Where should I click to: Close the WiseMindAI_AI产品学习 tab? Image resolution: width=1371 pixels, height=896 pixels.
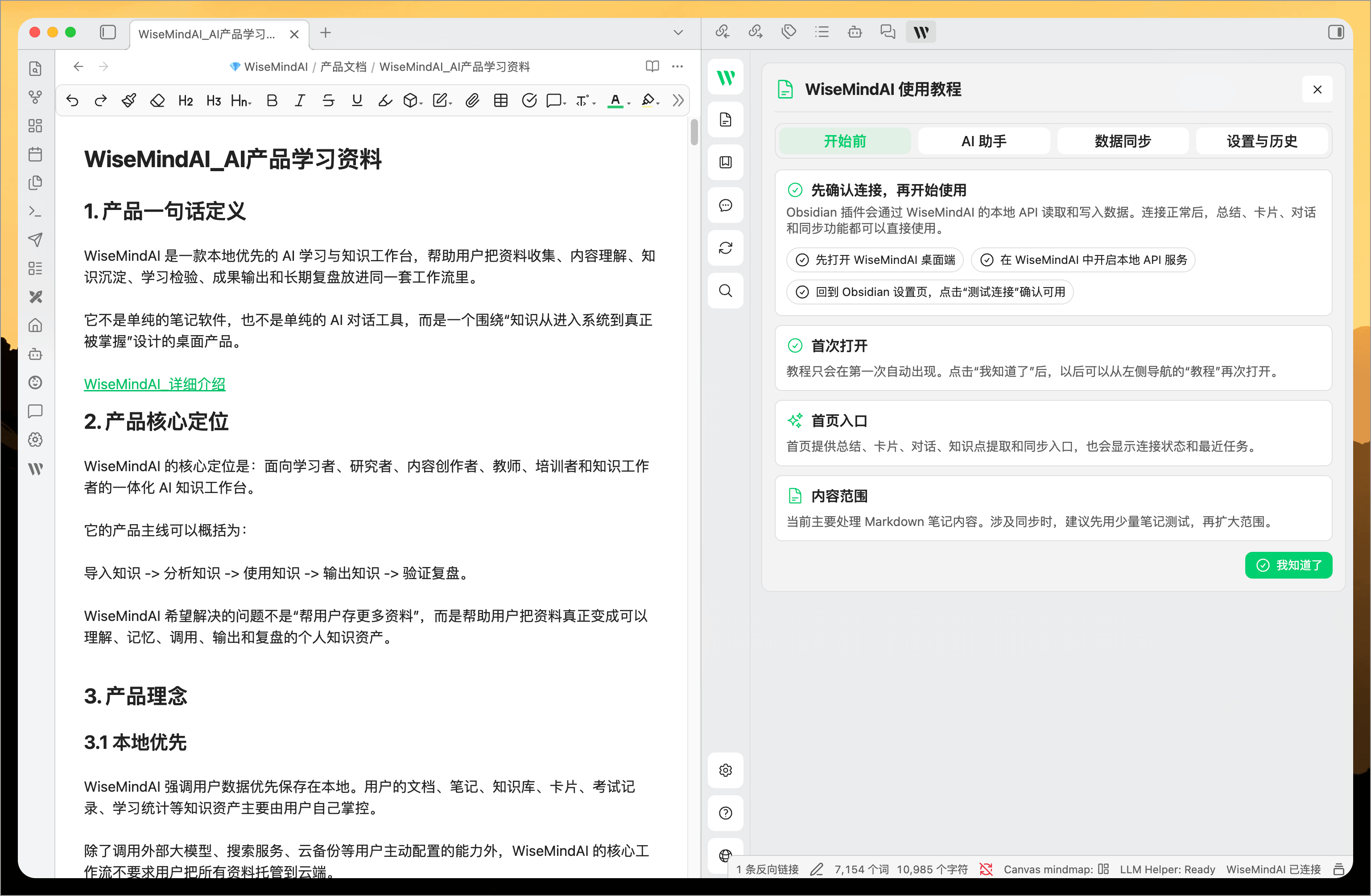click(x=294, y=34)
